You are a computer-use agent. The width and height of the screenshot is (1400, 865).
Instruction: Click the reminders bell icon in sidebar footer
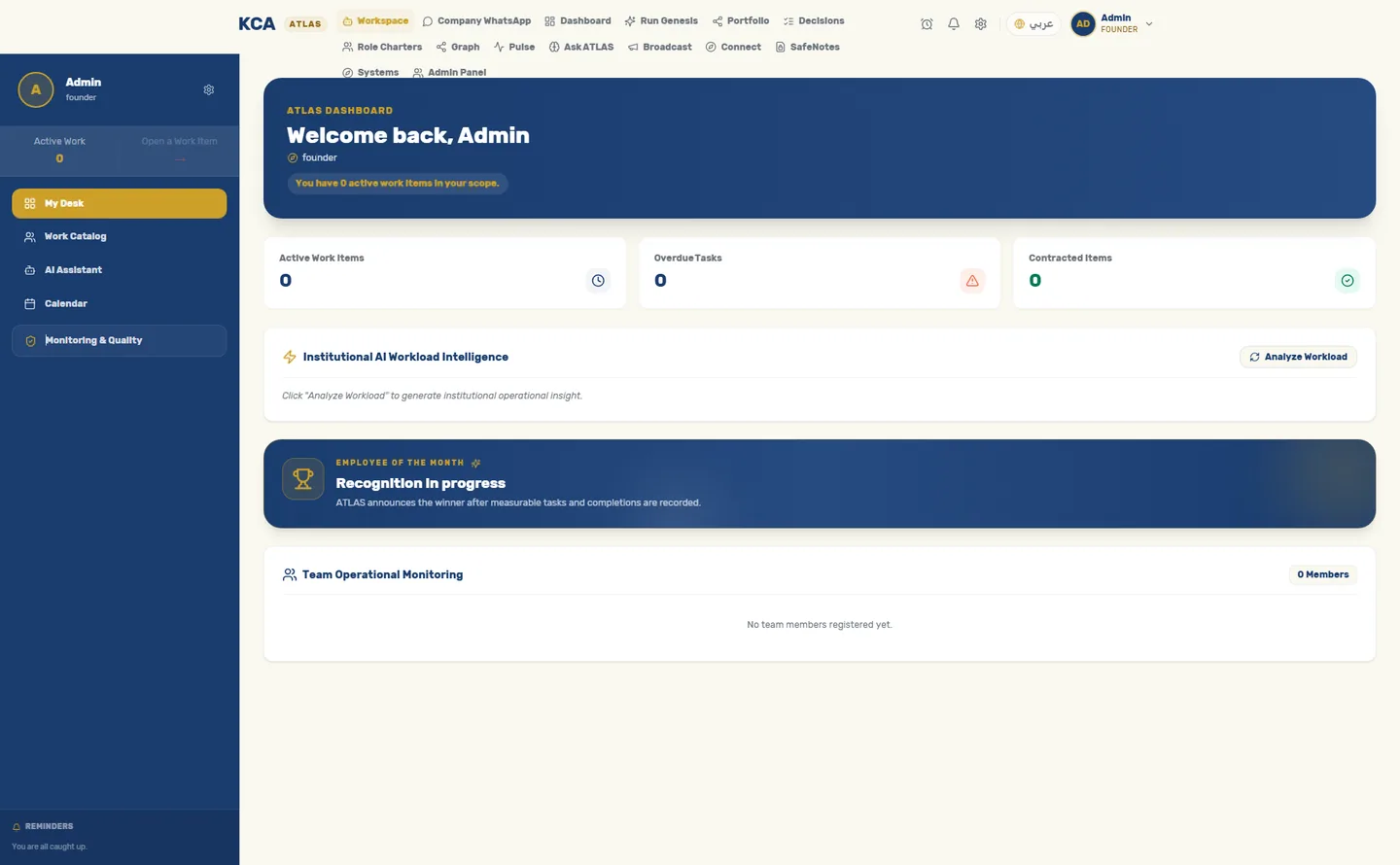(x=17, y=827)
